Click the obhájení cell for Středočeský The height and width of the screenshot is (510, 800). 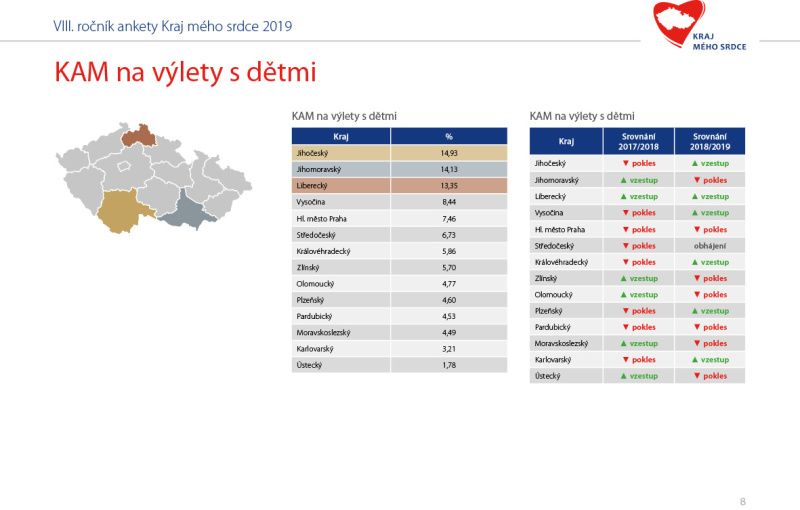click(x=710, y=246)
